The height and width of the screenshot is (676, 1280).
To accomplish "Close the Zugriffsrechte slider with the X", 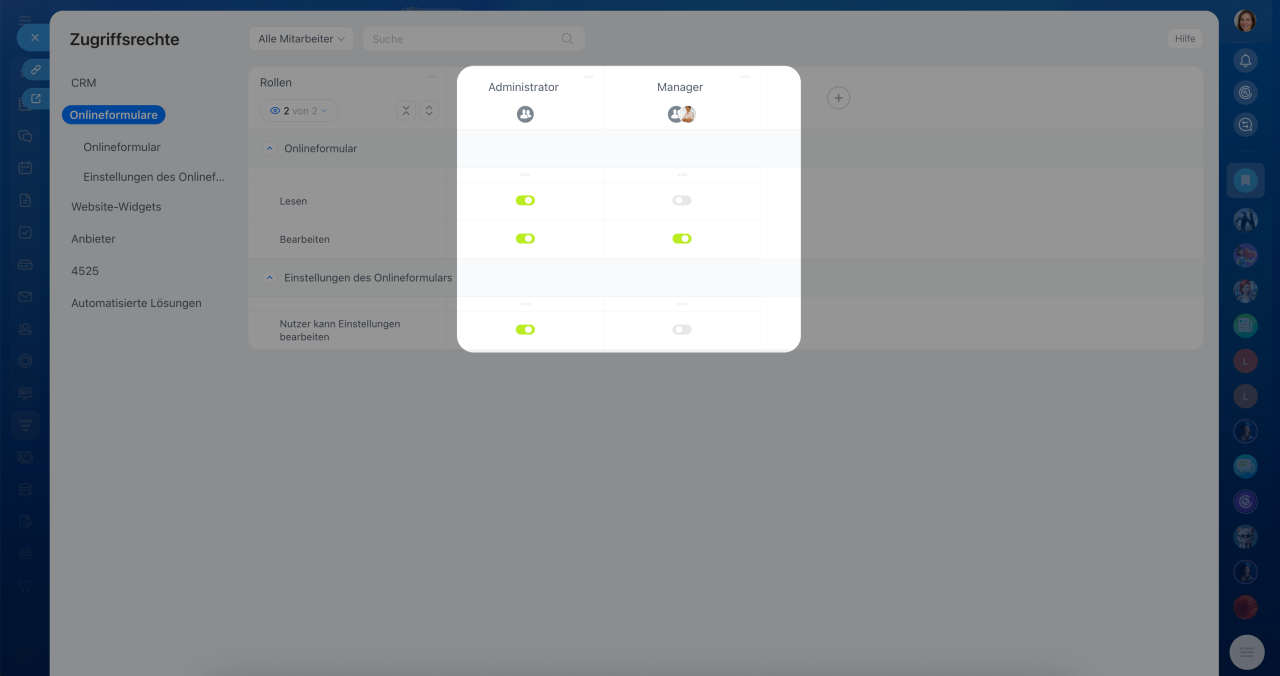I will (x=35, y=37).
